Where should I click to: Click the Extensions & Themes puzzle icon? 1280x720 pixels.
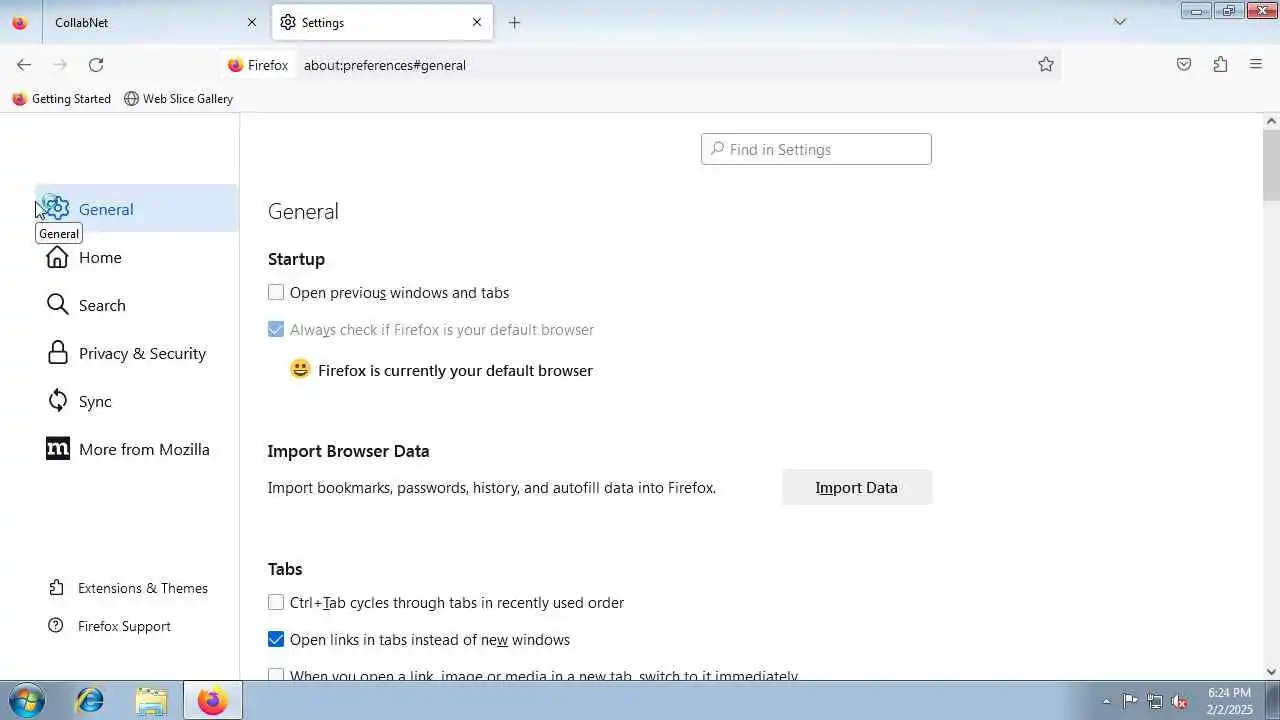click(56, 588)
